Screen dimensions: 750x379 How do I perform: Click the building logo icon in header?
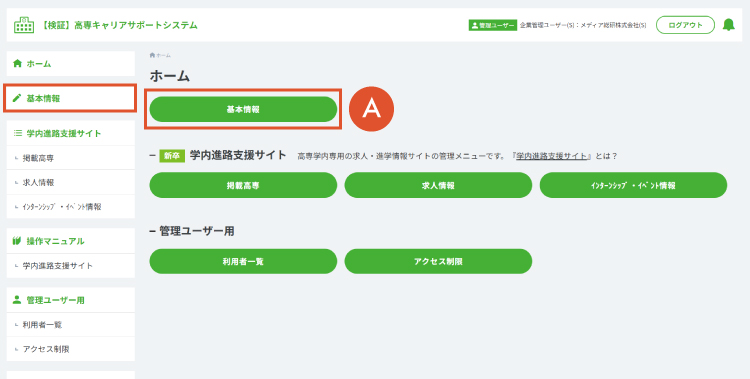click(x=24, y=25)
